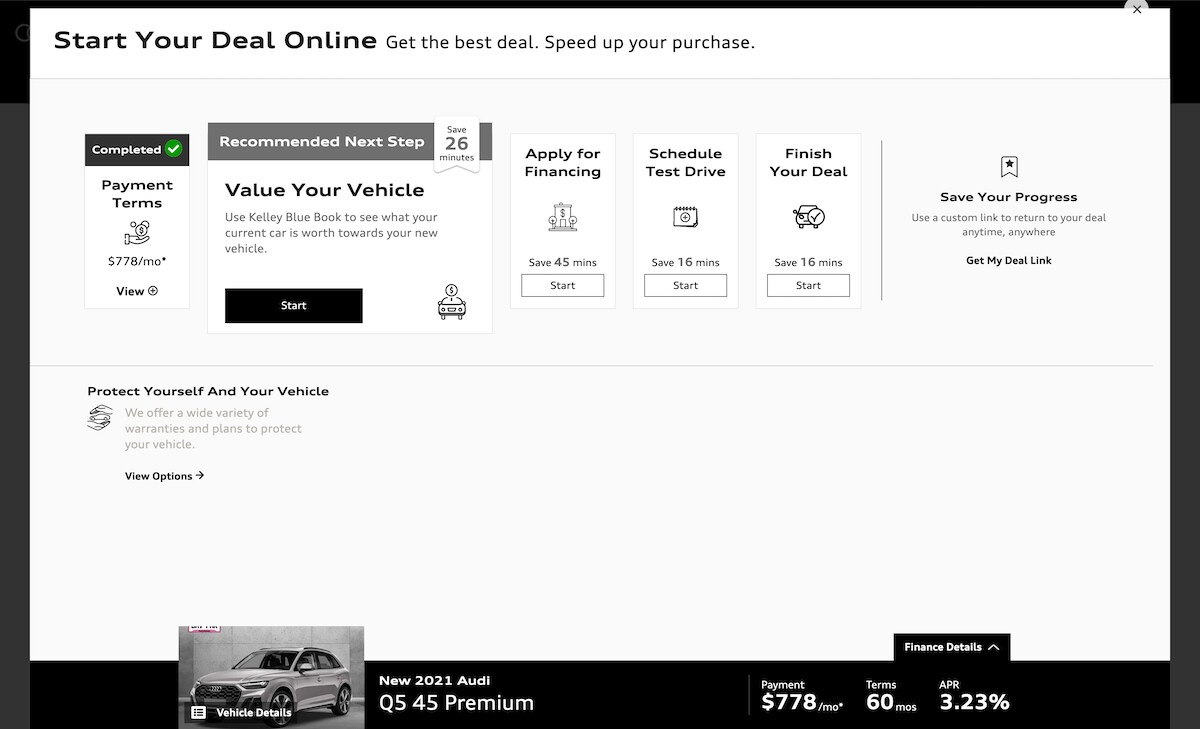Click the Finish Your Deal car-check icon
The height and width of the screenshot is (729, 1200).
pyautogui.click(x=808, y=216)
